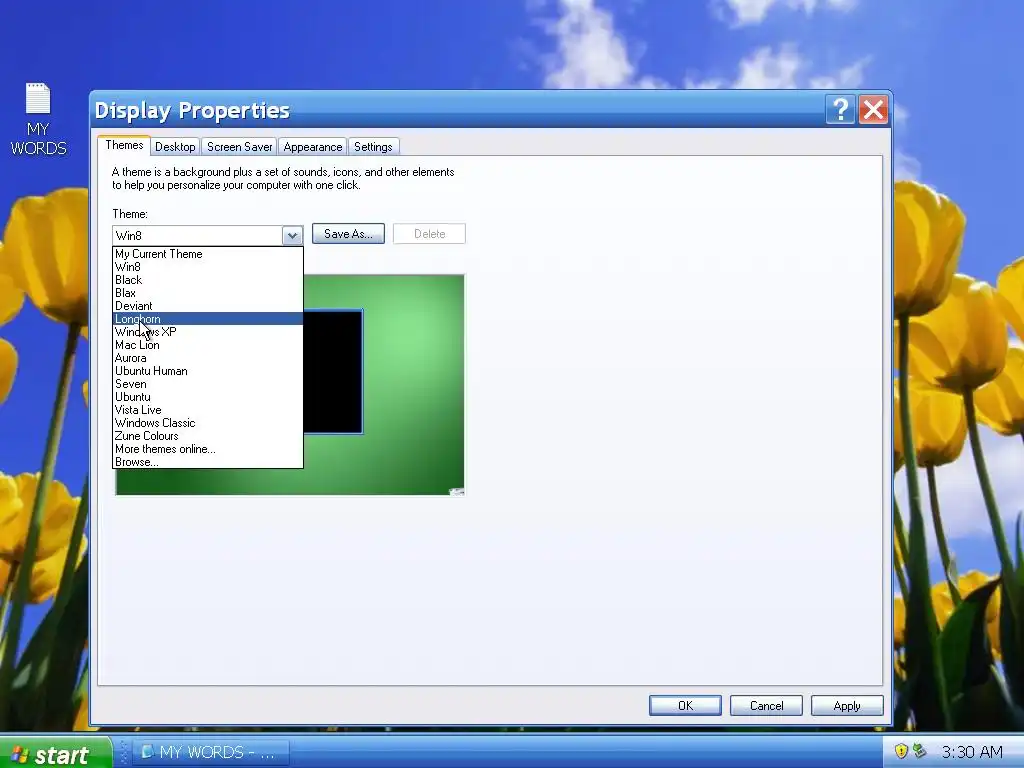Open the Appearance tab
Screen dimensions: 1024x768
tap(313, 147)
